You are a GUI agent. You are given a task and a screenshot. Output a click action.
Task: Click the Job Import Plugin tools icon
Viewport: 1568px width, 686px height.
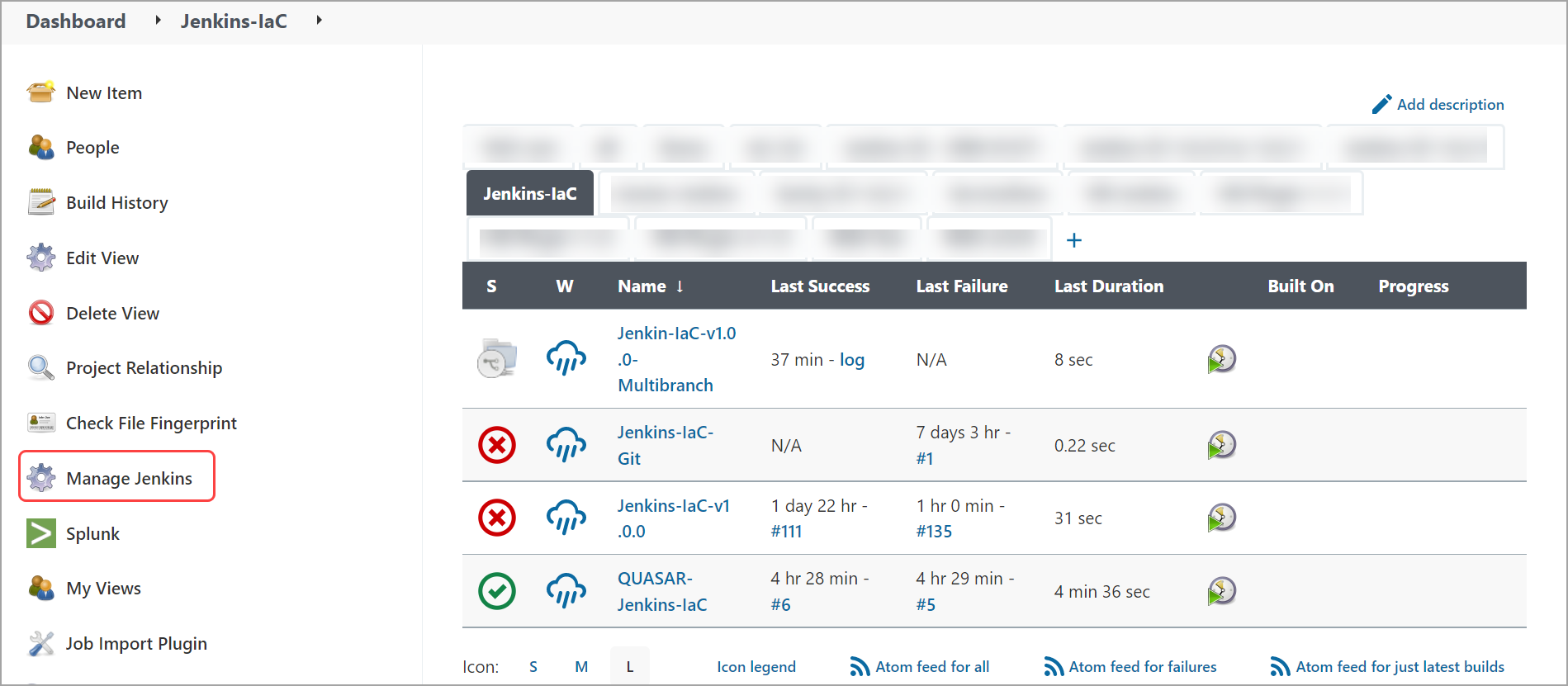41,643
